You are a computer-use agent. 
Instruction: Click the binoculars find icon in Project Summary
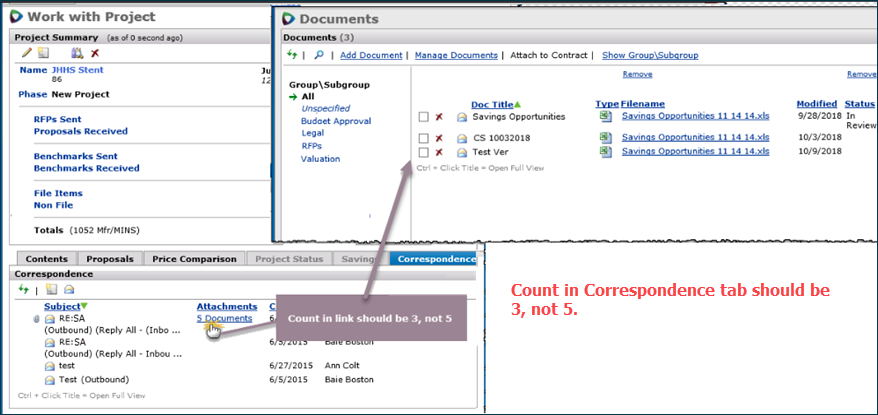pos(77,53)
